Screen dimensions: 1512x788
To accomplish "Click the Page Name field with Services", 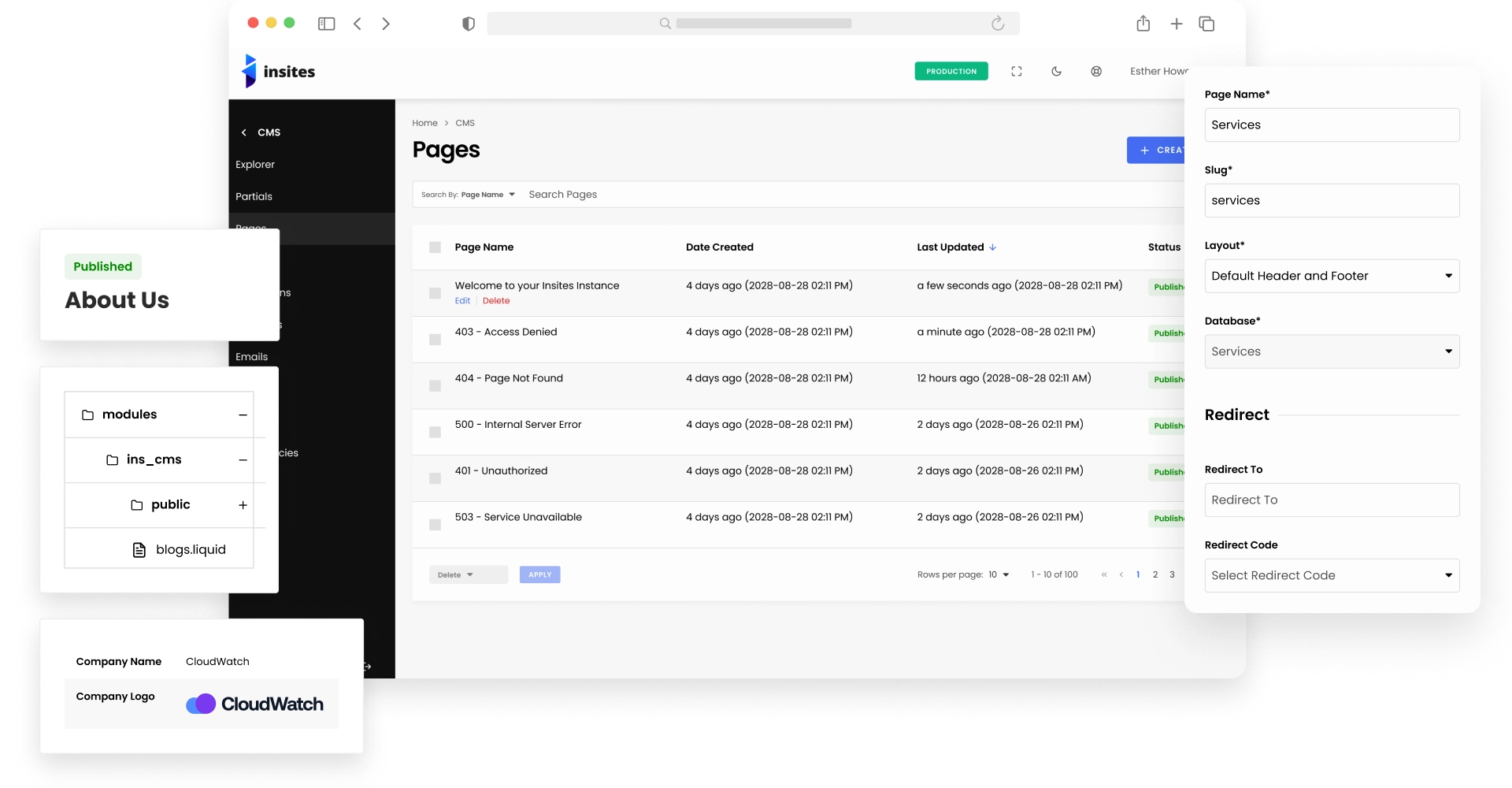I will pyautogui.click(x=1332, y=125).
